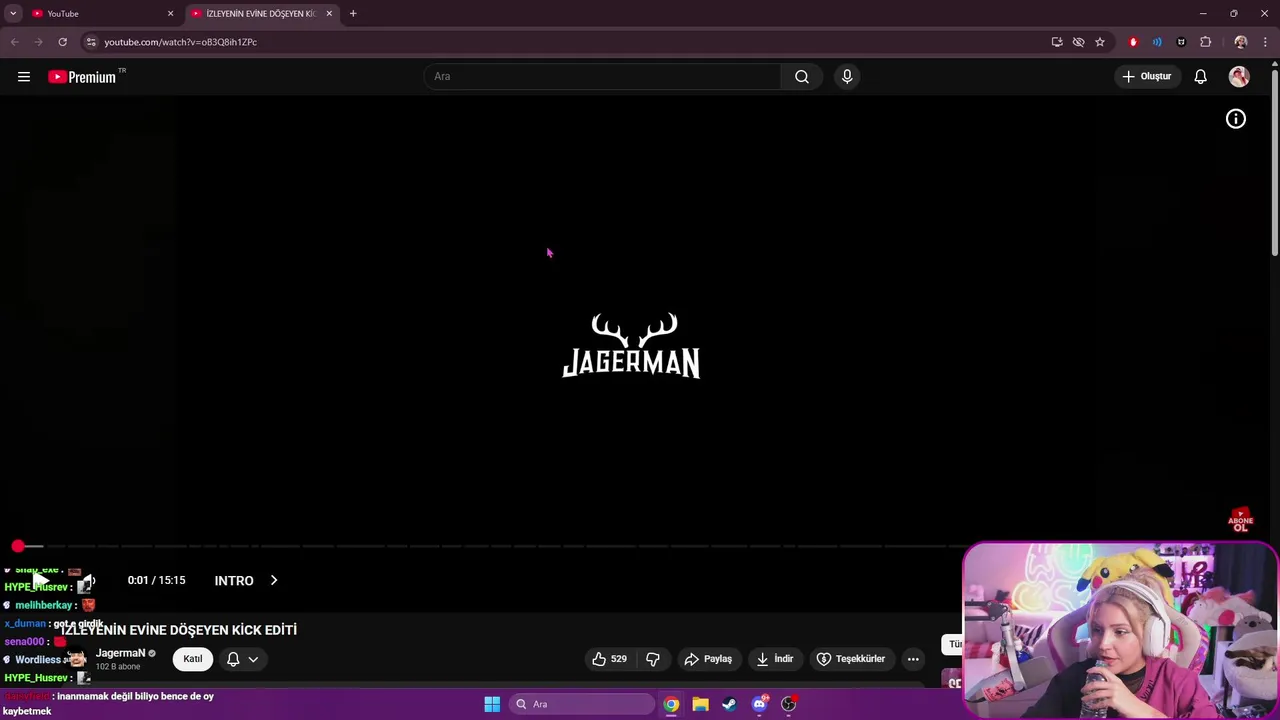Click the Windows taskbar search box
Screen dimensions: 1280x720
point(582,704)
